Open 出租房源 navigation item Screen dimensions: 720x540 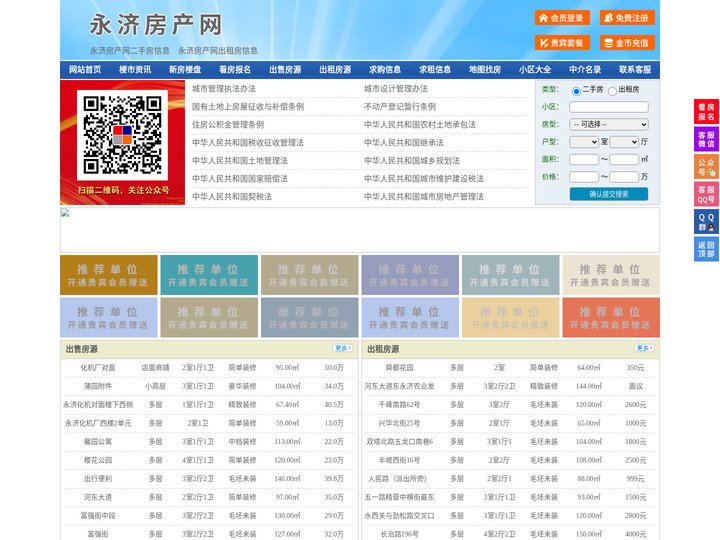point(335,70)
